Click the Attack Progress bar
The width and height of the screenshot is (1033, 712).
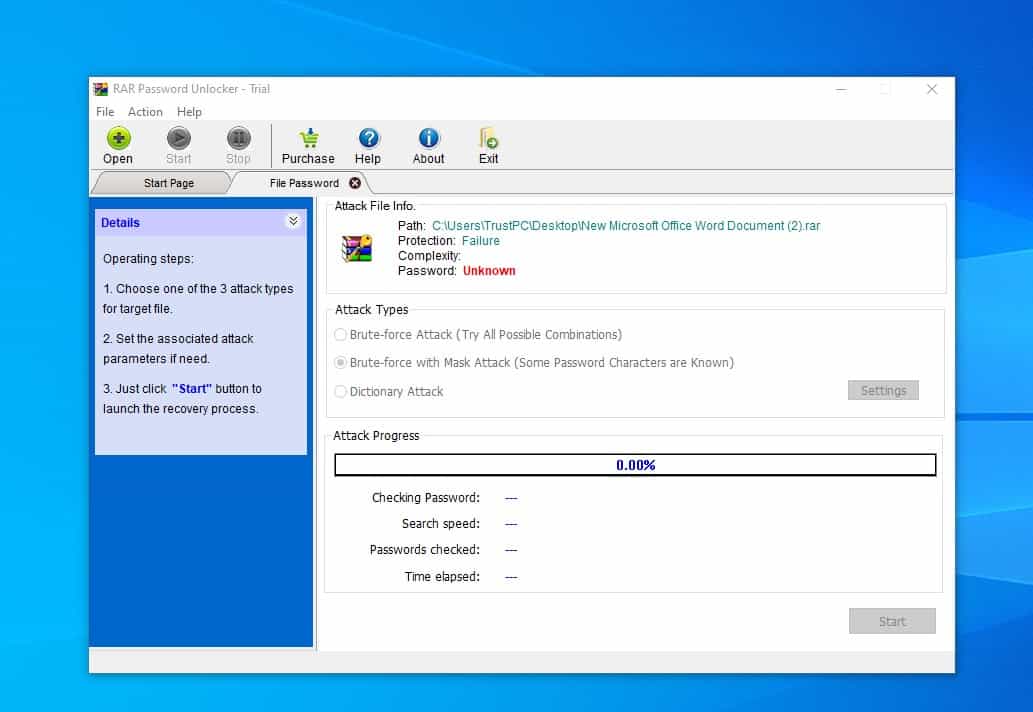635,465
